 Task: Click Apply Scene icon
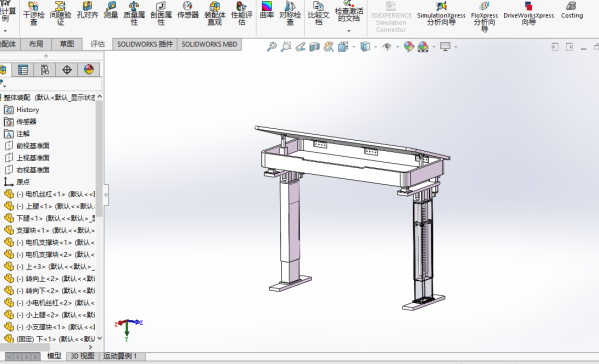[423, 47]
